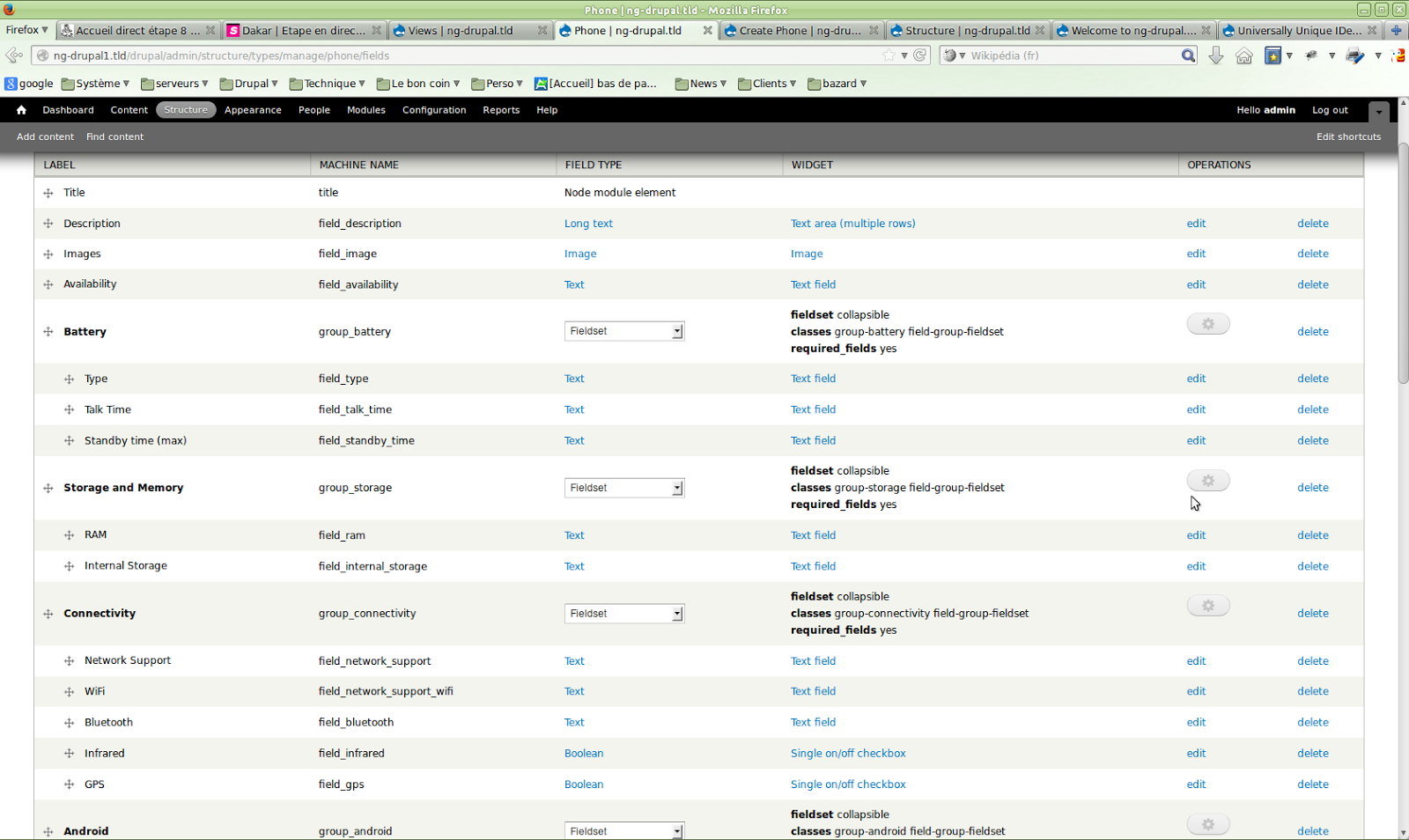Bookmark this page with the star icon
The image size is (1409, 840).
point(889,55)
